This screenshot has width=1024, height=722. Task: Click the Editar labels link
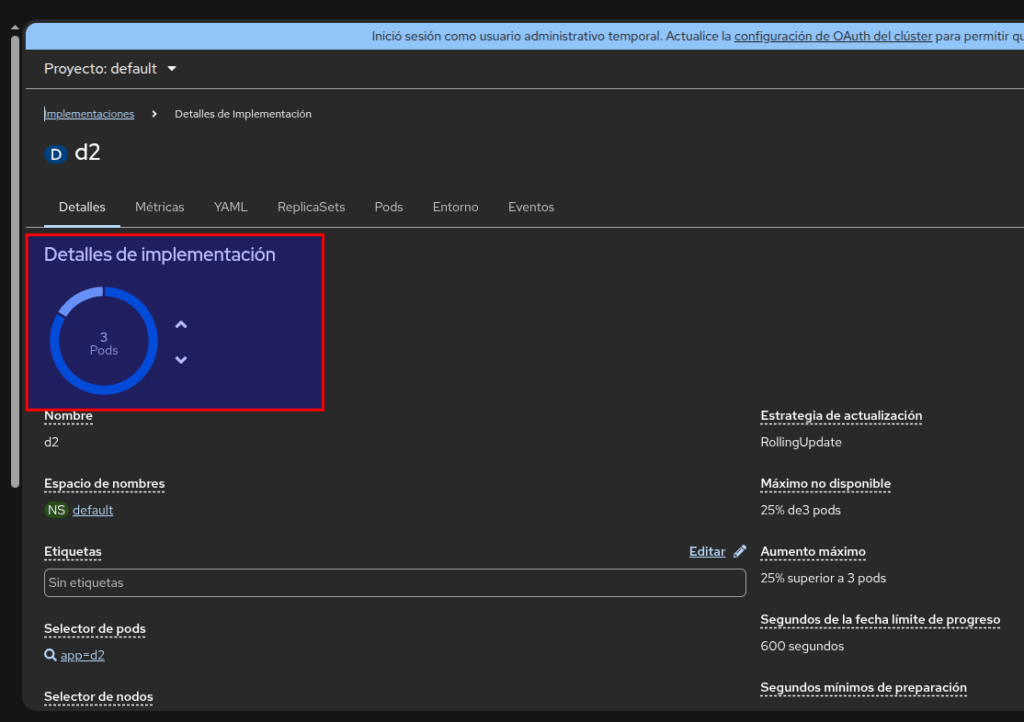[707, 551]
